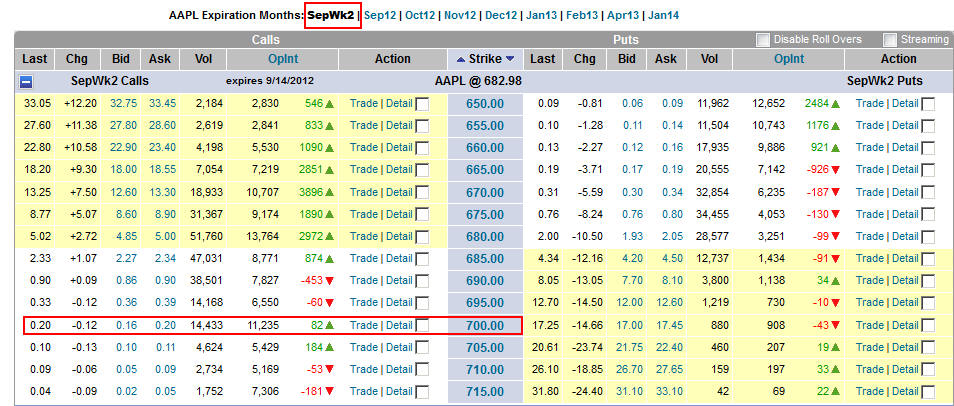954x406 pixels.
Task: Select call volume value 51,760
Action: click(x=206, y=236)
